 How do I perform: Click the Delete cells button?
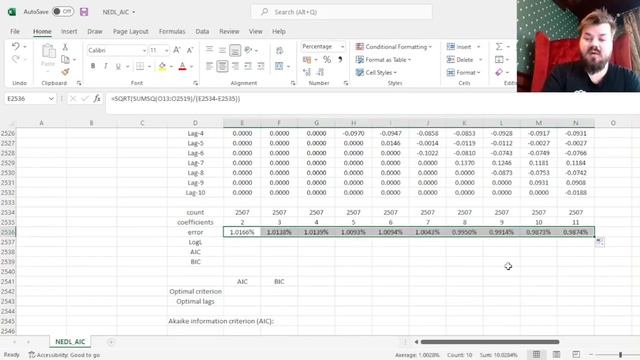[x=460, y=60]
